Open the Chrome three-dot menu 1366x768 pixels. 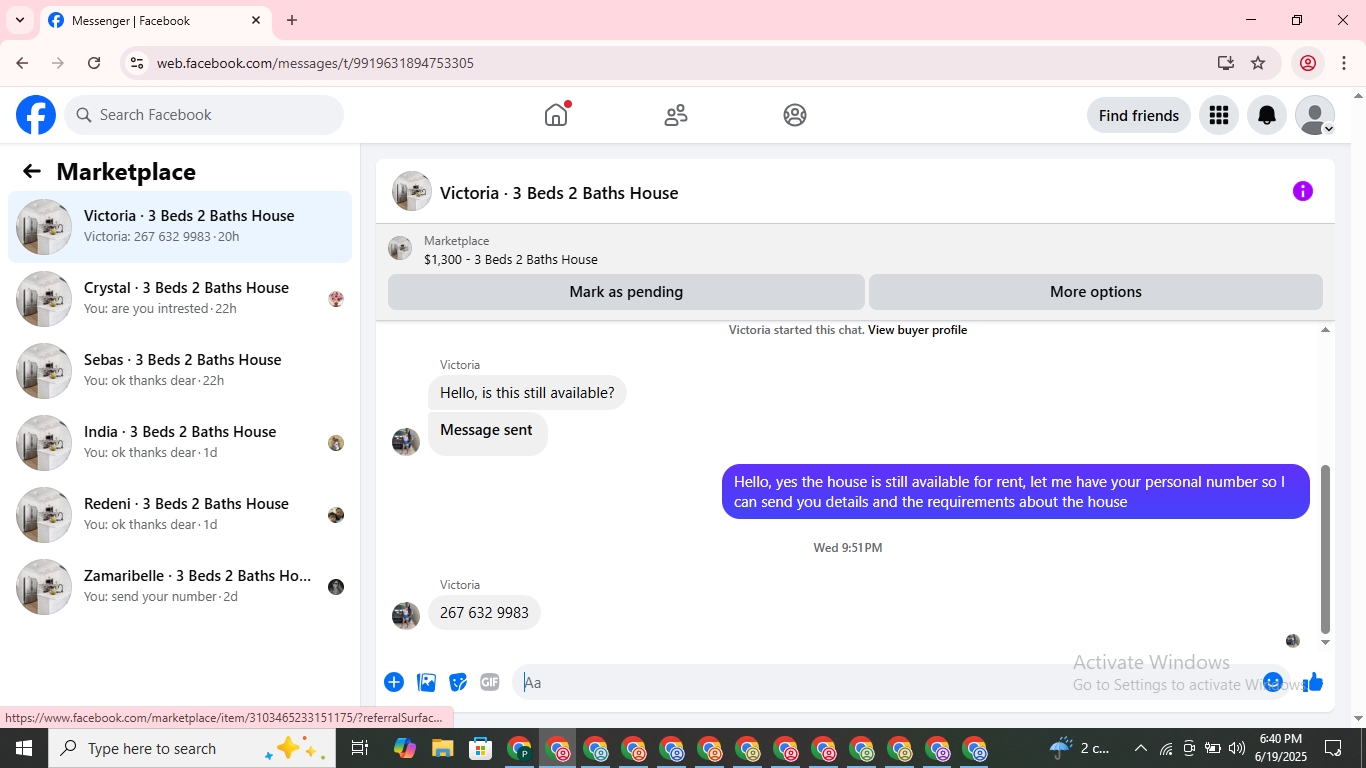pyautogui.click(x=1343, y=63)
